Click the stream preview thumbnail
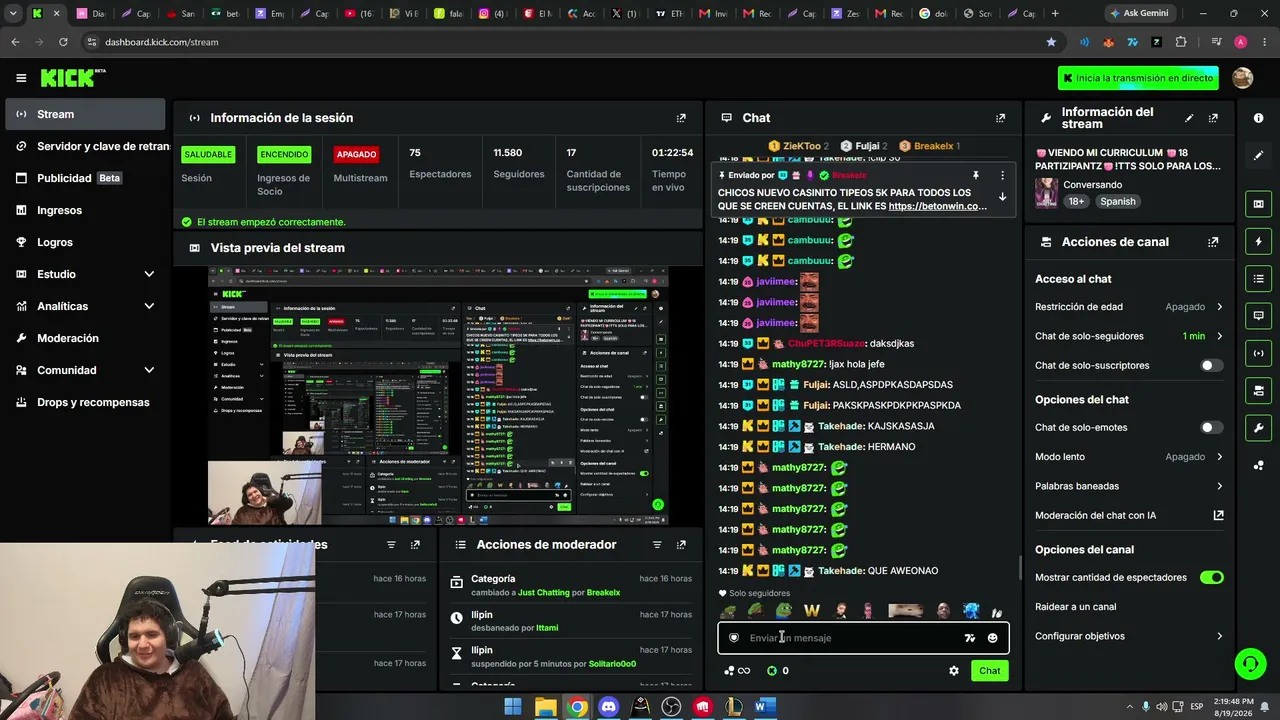The width and height of the screenshot is (1280, 720). [x=438, y=395]
